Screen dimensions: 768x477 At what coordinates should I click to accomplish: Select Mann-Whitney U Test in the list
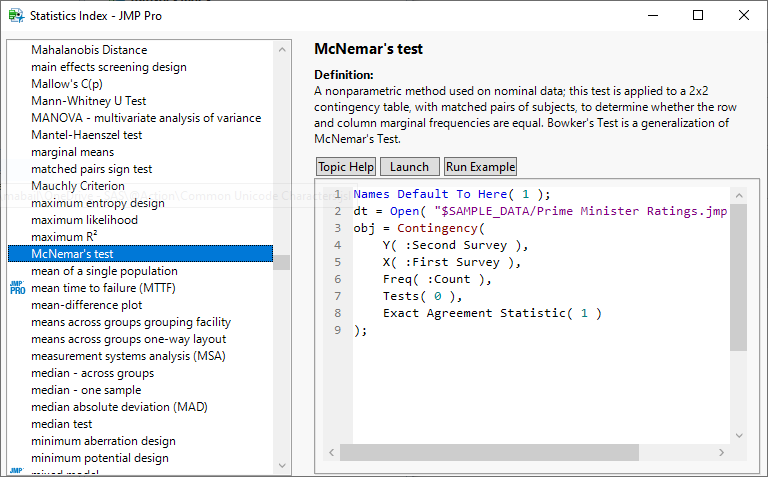[x=88, y=101]
